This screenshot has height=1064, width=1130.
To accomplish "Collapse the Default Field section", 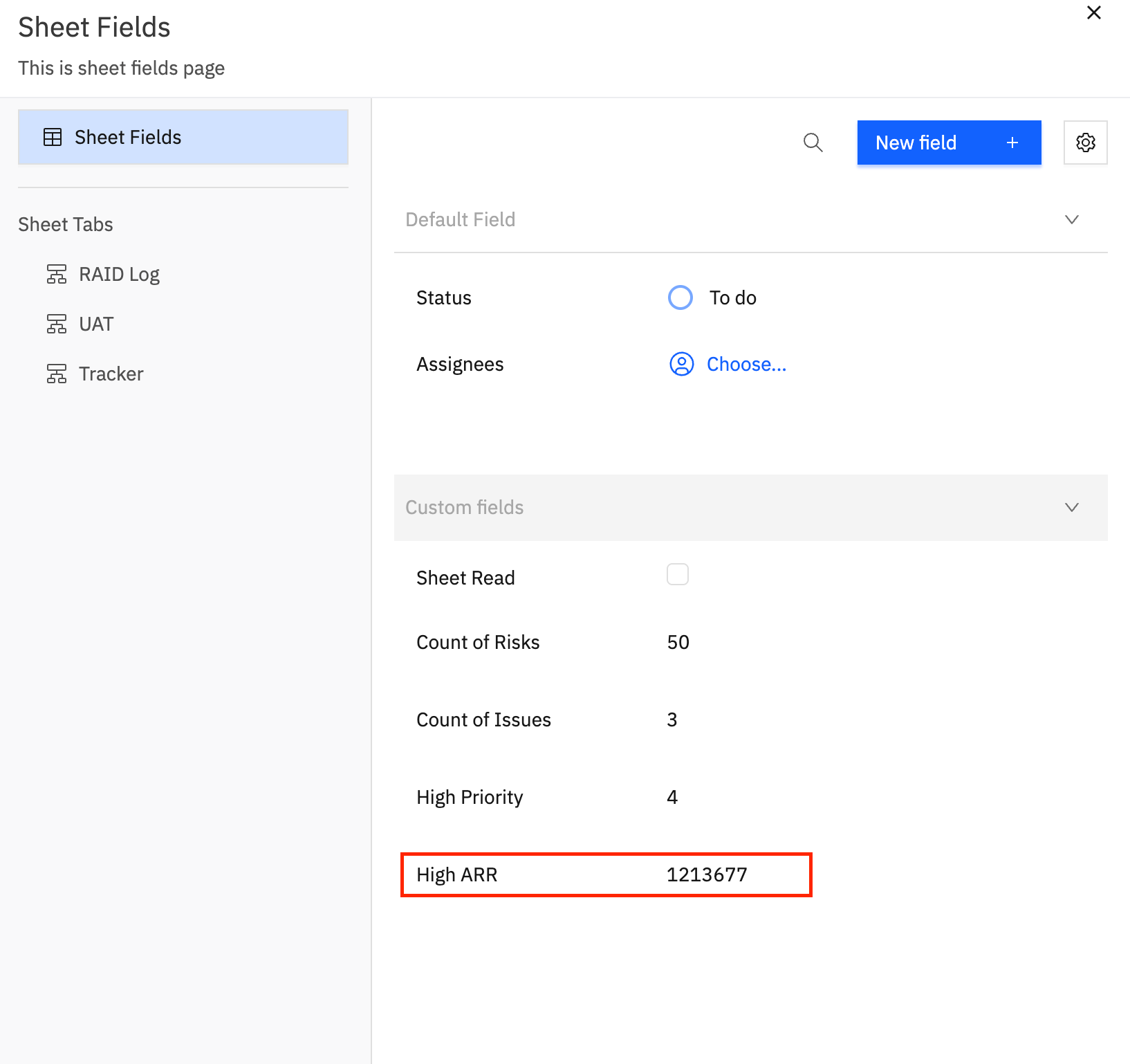I will [x=1071, y=220].
